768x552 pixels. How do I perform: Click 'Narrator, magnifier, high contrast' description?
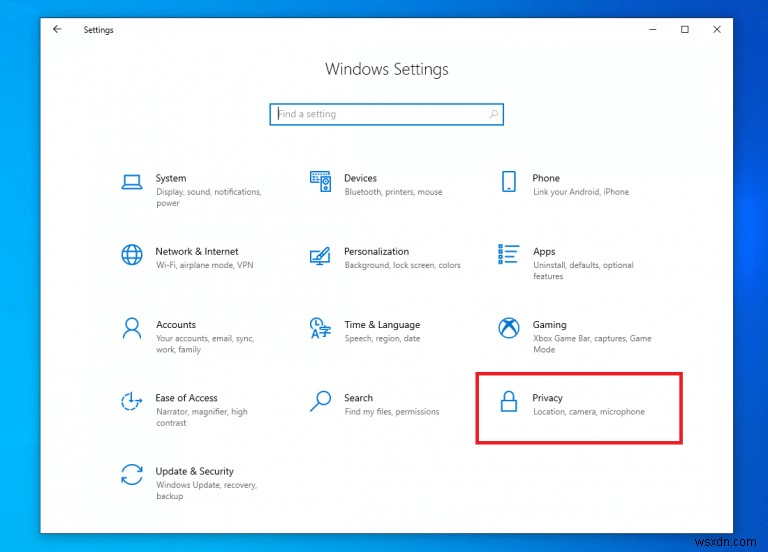point(202,417)
